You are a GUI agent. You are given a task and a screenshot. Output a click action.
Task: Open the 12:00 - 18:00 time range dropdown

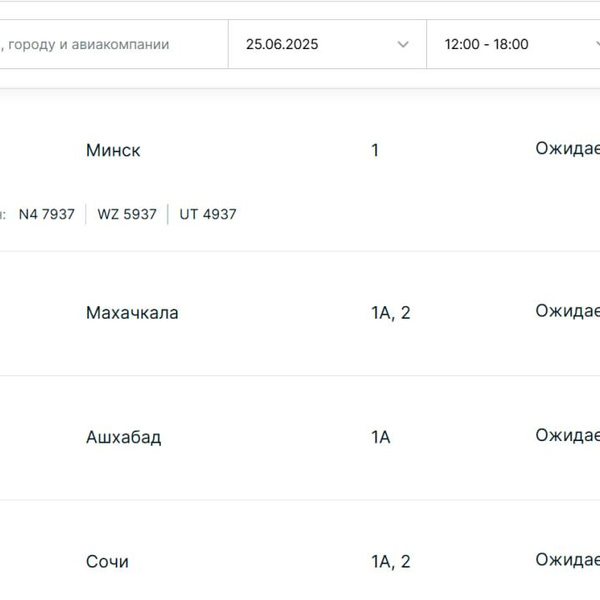coord(510,44)
